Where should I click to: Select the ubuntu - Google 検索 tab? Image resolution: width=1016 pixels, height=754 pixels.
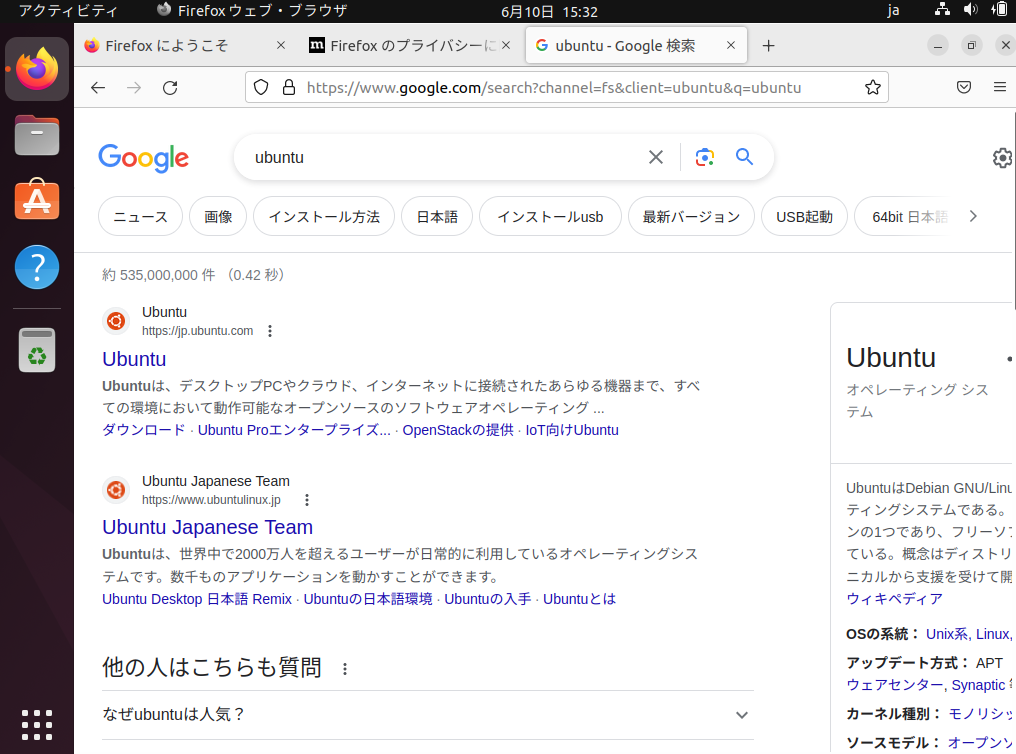[636, 45]
